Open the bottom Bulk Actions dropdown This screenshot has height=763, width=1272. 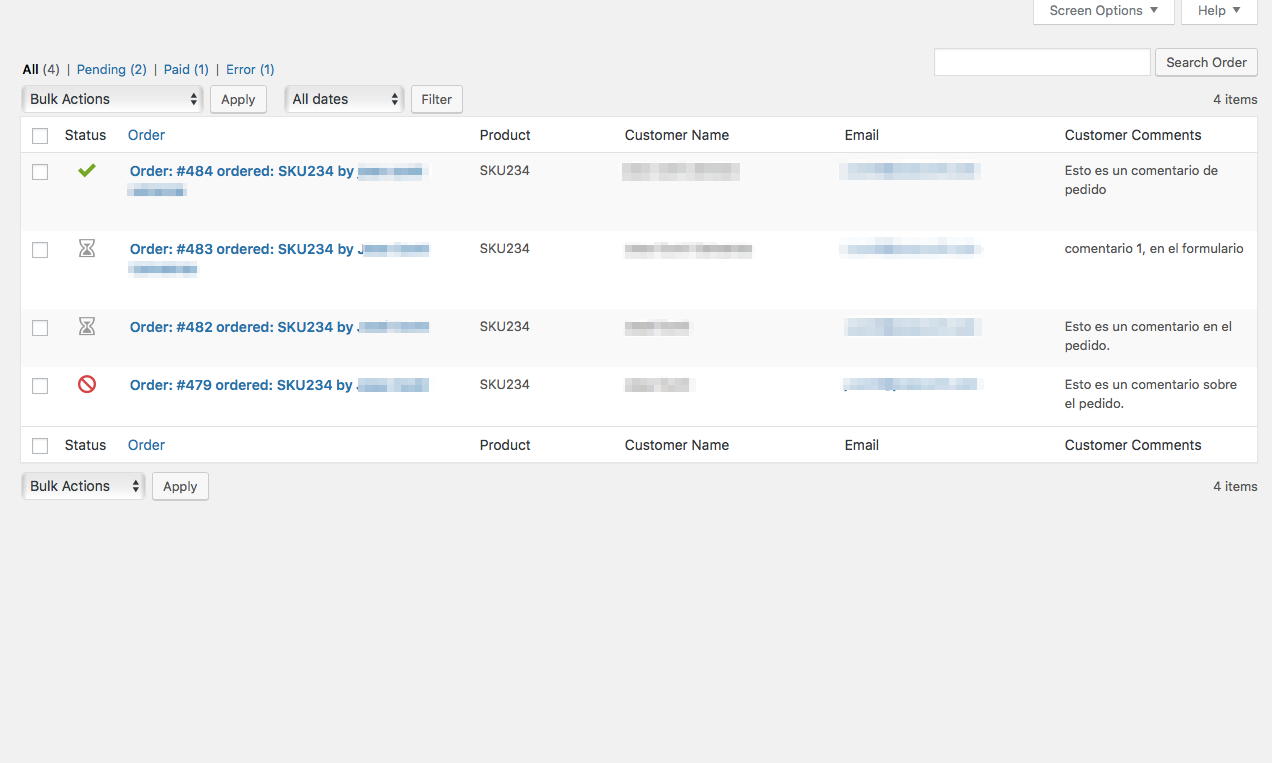tap(83, 486)
